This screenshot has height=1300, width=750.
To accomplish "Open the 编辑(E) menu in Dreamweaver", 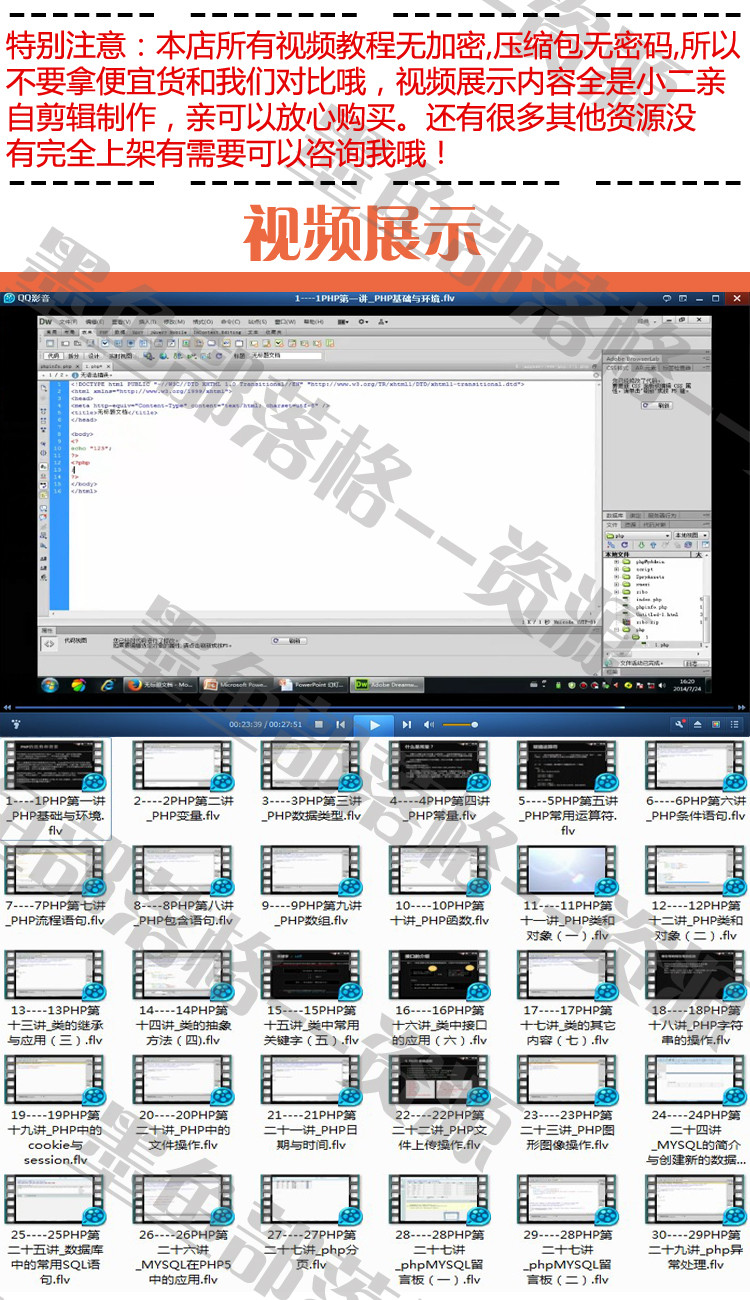I will (x=94, y=322).
